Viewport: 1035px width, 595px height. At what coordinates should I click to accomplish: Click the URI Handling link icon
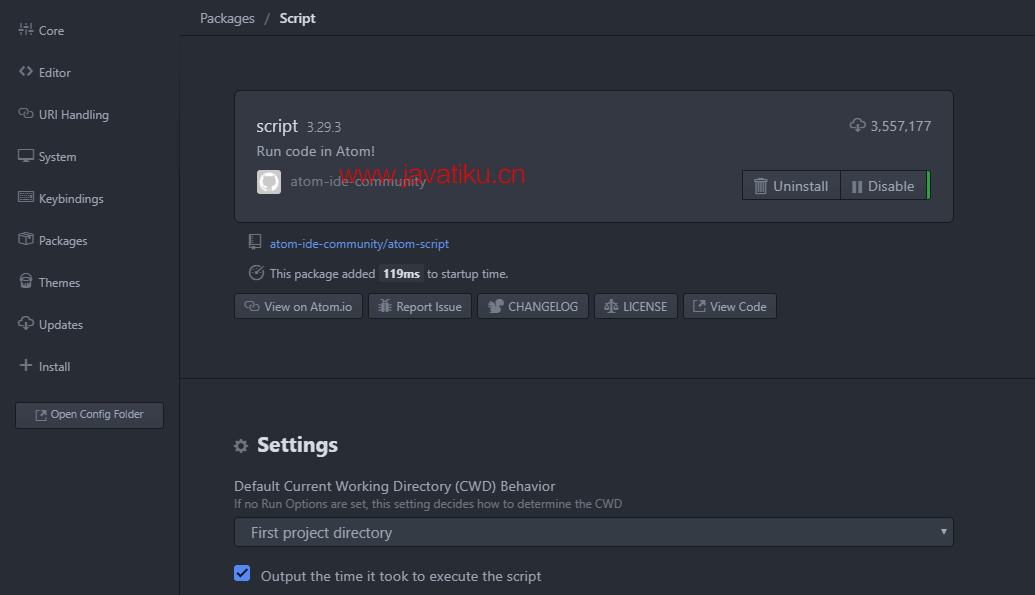pos(26,114)
